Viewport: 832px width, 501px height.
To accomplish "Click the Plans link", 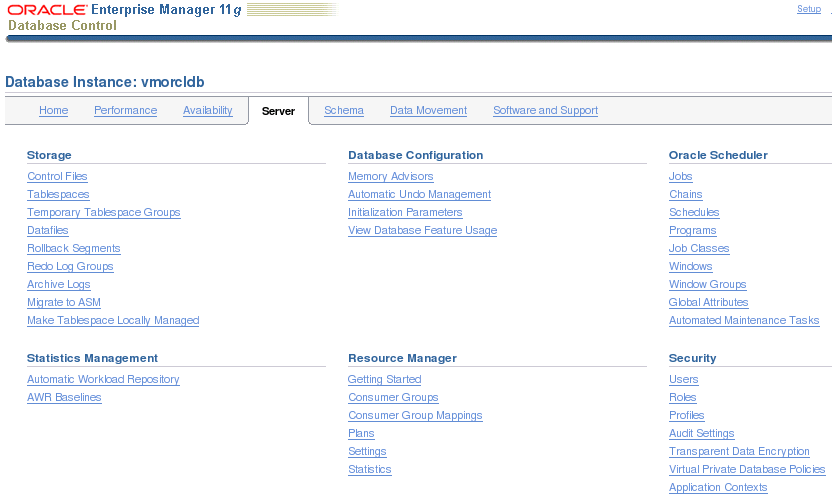I will pyautogui.click(x=361, y=434).
